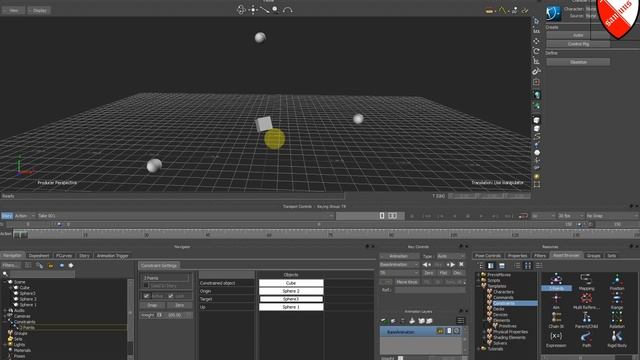Screen dimensions: 640x360
Task: Click the Navigator search input field
Action: pyautogui.click(x=42, y=274)
